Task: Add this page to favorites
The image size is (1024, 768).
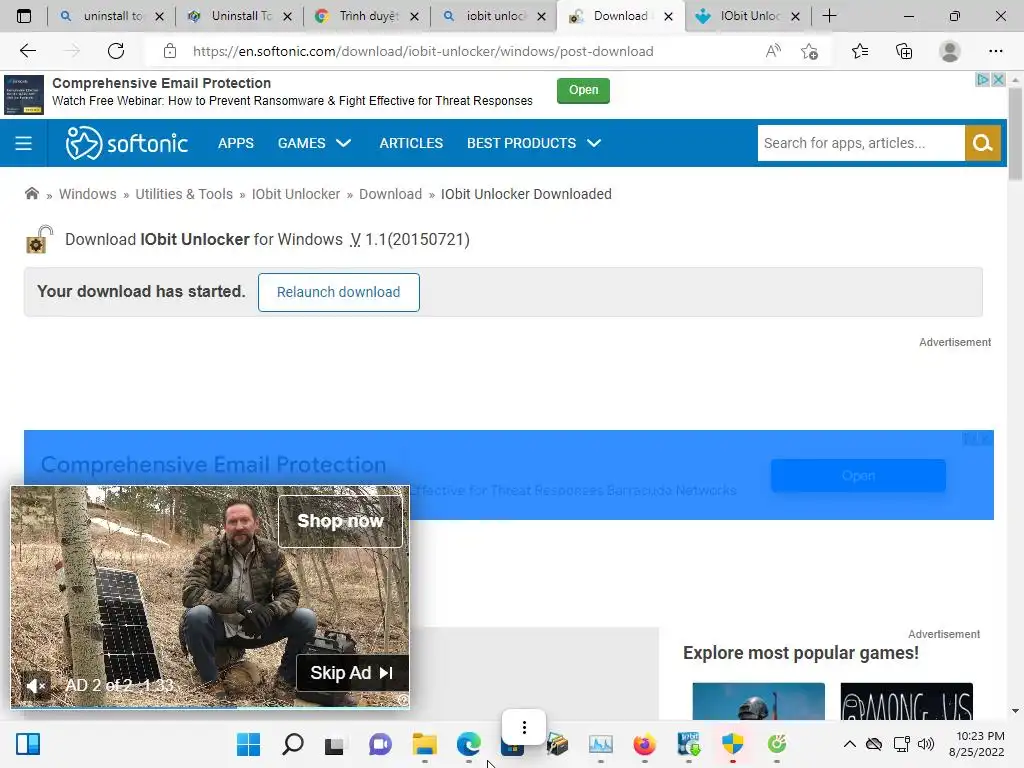Action: pos(809,51)
